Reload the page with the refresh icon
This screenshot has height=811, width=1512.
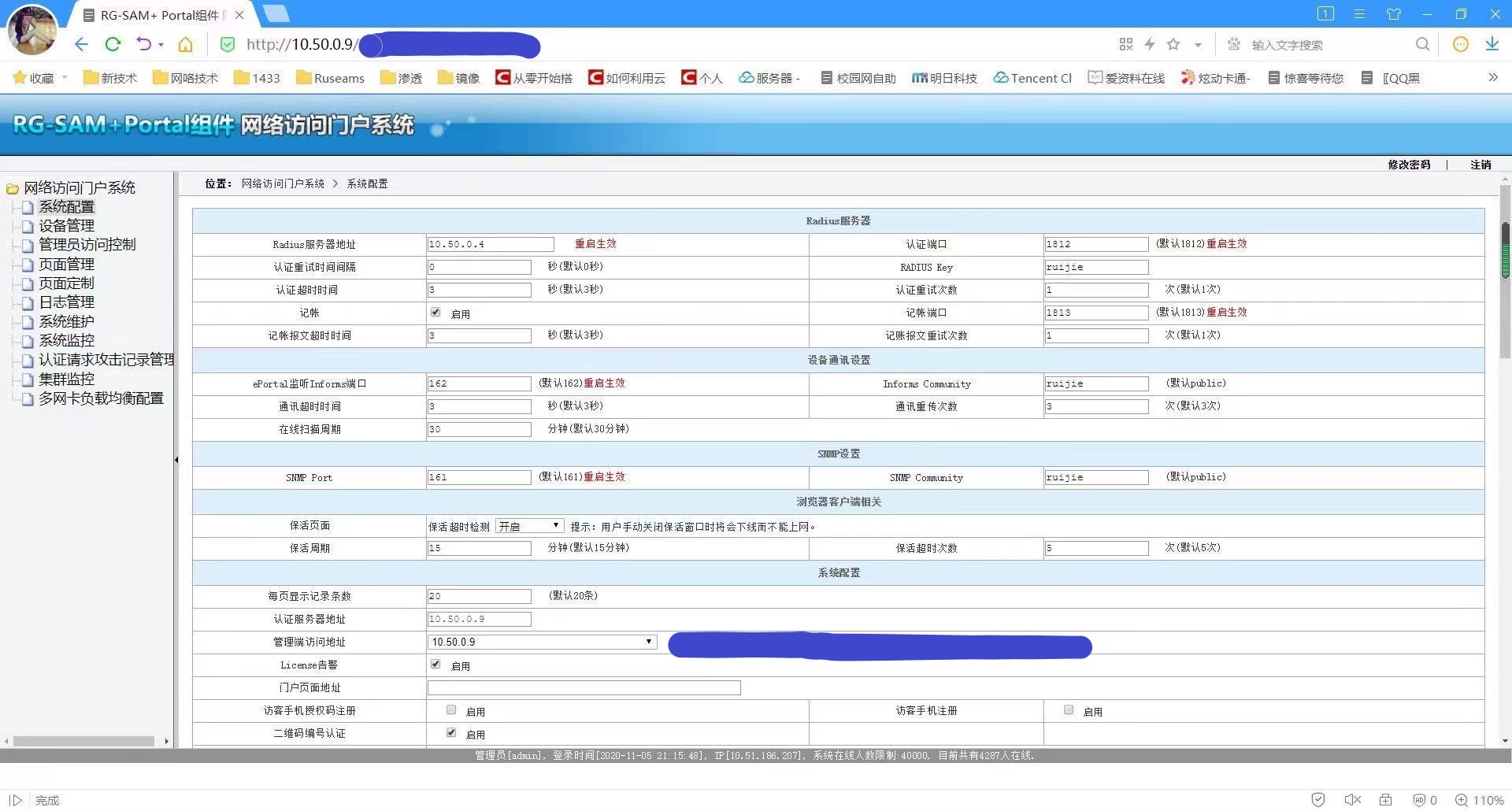[x=113, y=44]
